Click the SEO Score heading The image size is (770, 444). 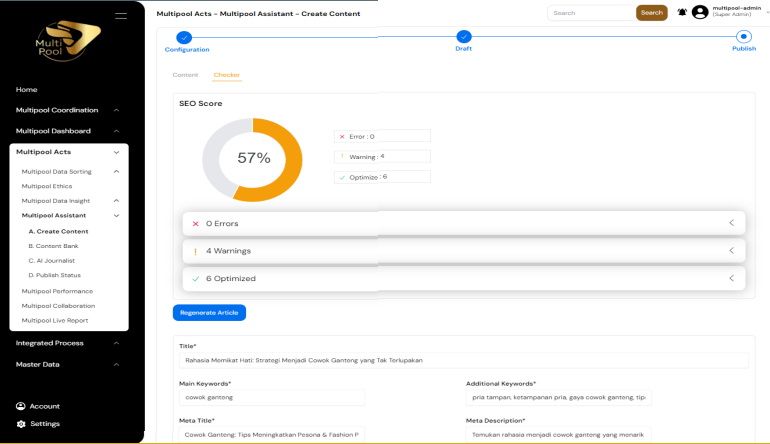[201, 104]
